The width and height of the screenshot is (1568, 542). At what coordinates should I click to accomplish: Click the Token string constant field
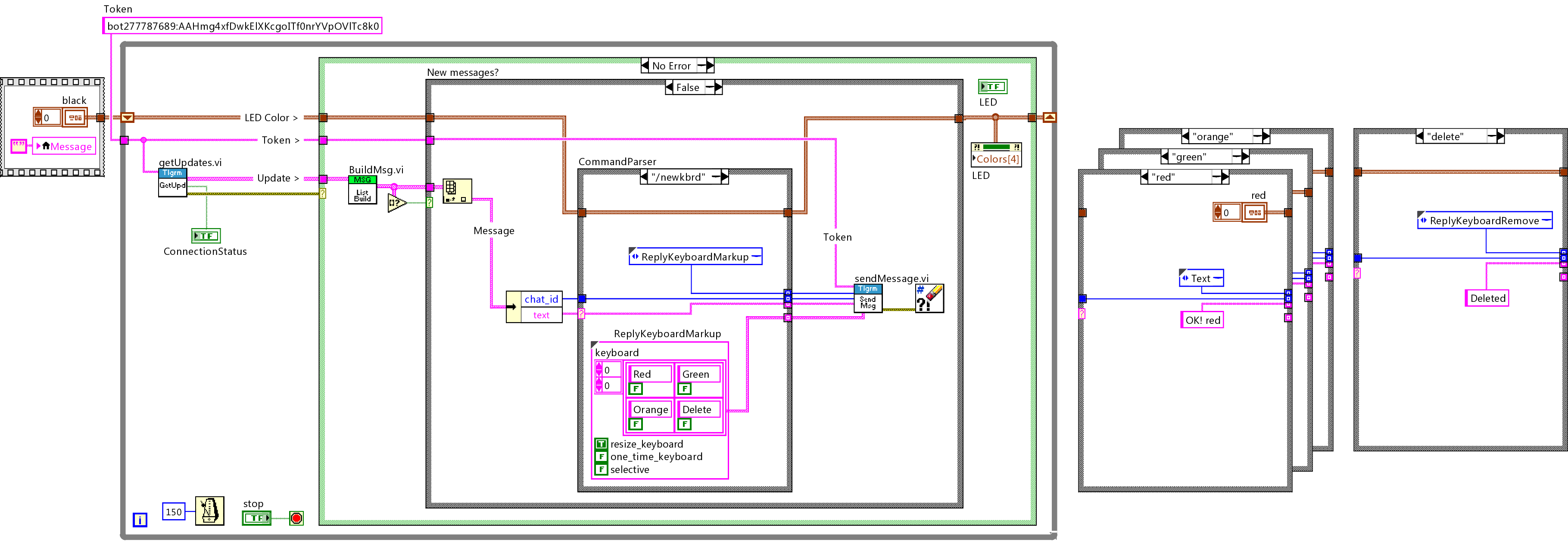pos(242,26)
